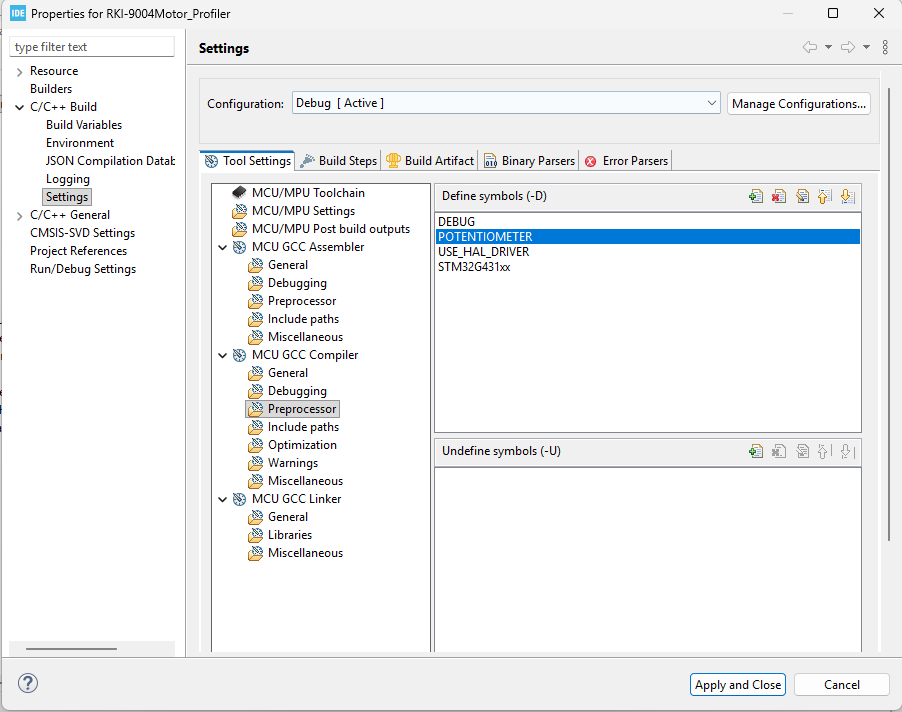The width and height of the screenshot is (902, 712).
Task: Switch to the Error Parsers tab
Action: (x=626, y=161)
